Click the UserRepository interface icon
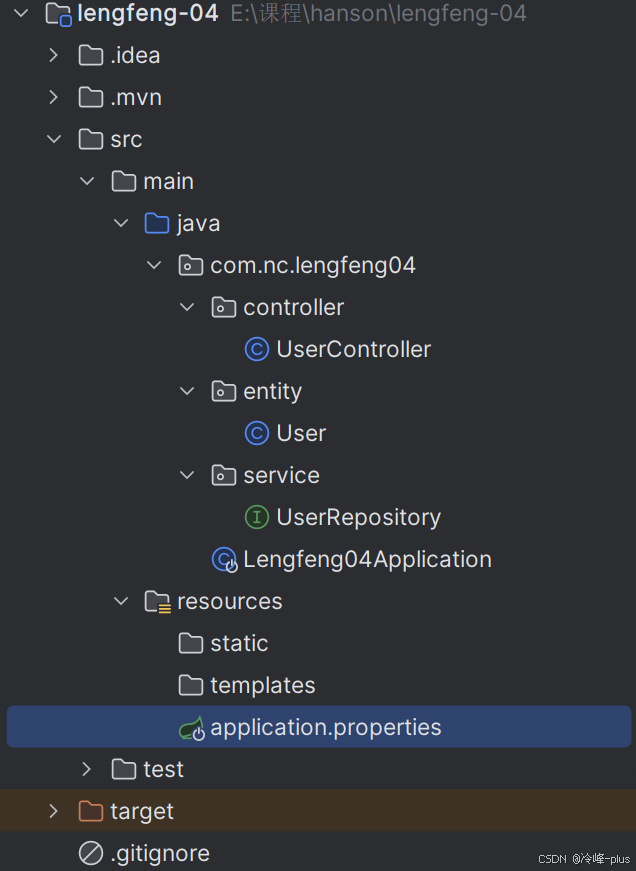 (x=257, y=517)
